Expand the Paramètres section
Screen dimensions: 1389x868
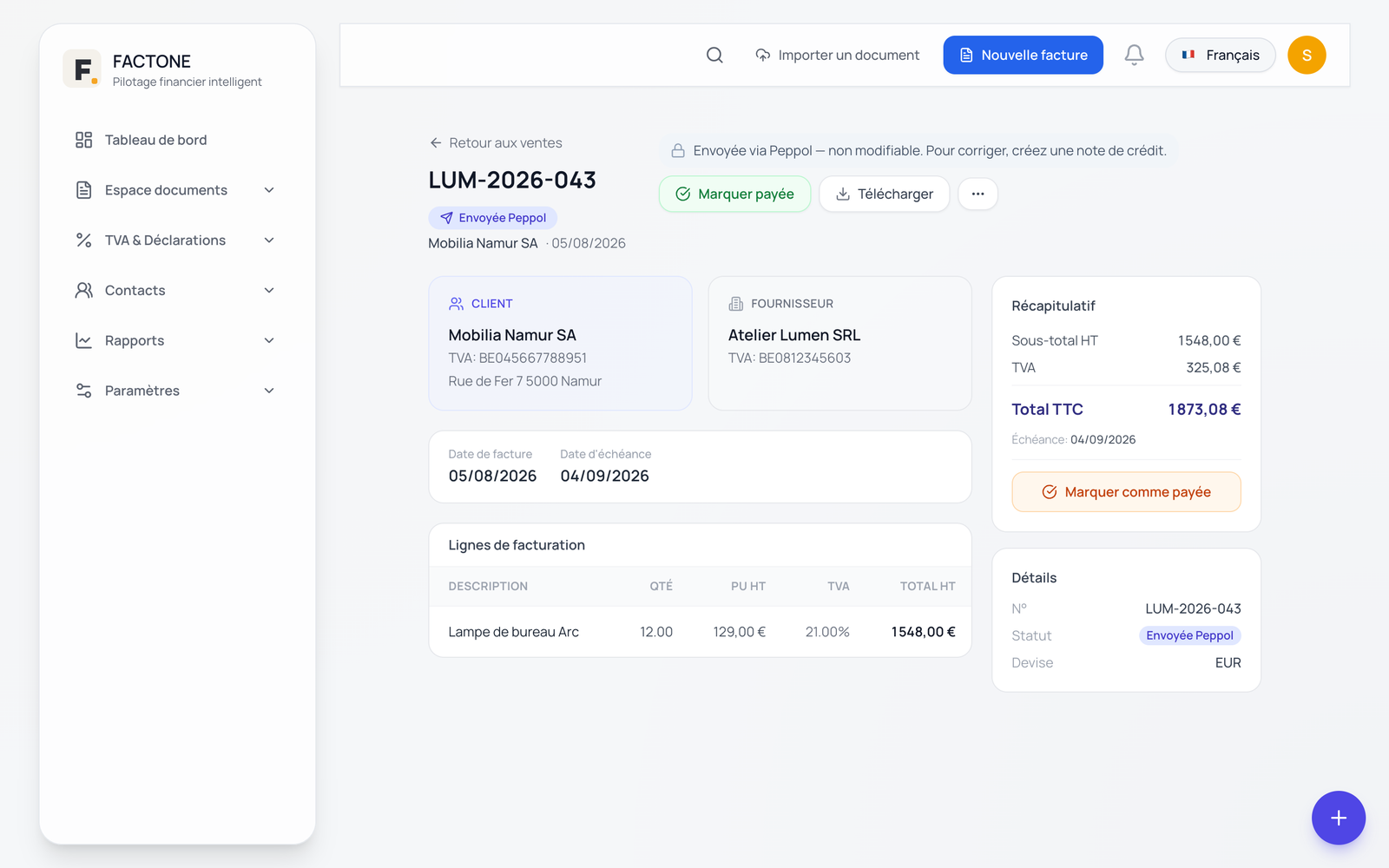[x=177, y=391]
